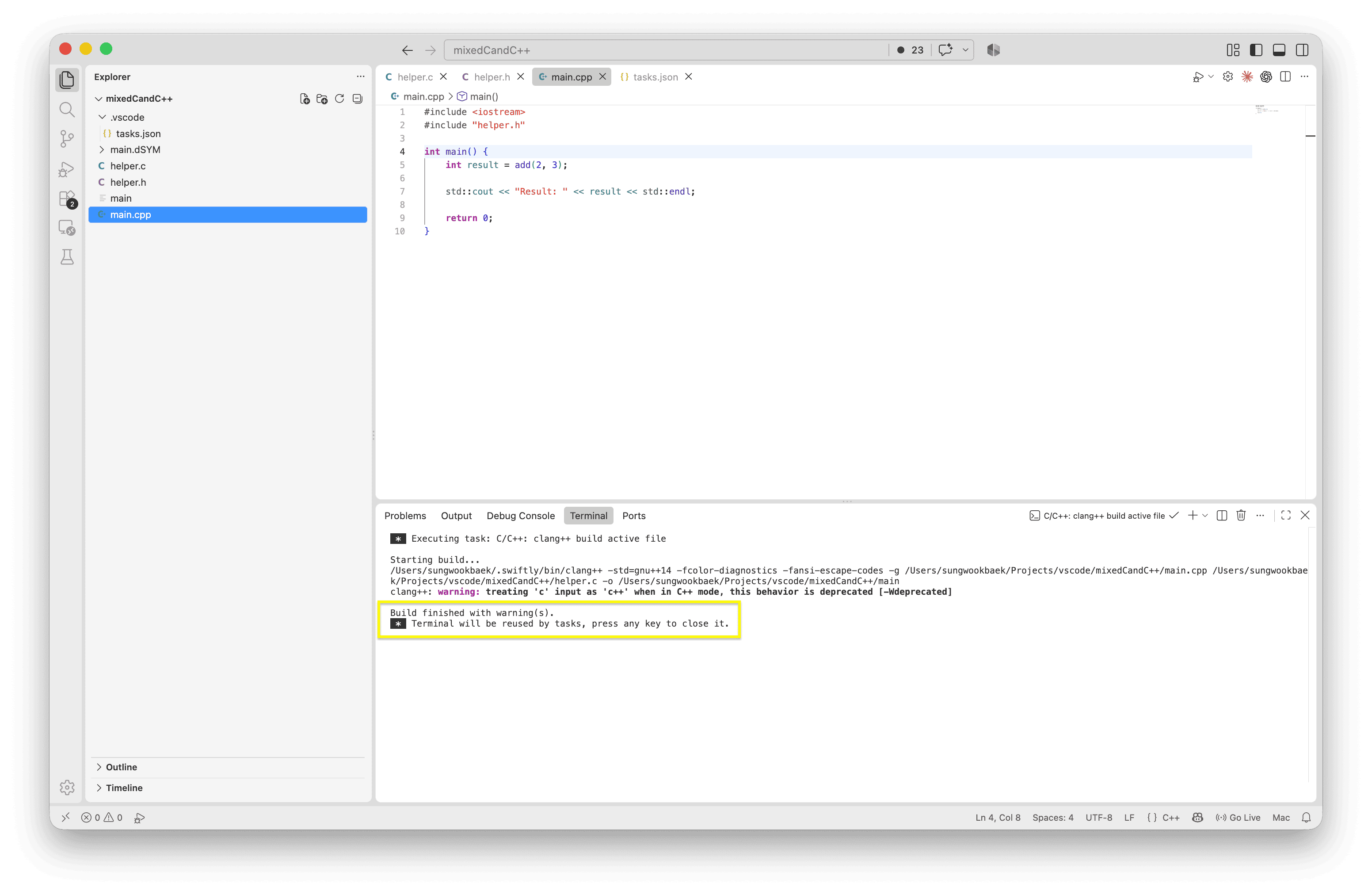Screen dimensions: 1372x895
Task: Open editor More Actions ellipsis
Action: pos(1304,76)
